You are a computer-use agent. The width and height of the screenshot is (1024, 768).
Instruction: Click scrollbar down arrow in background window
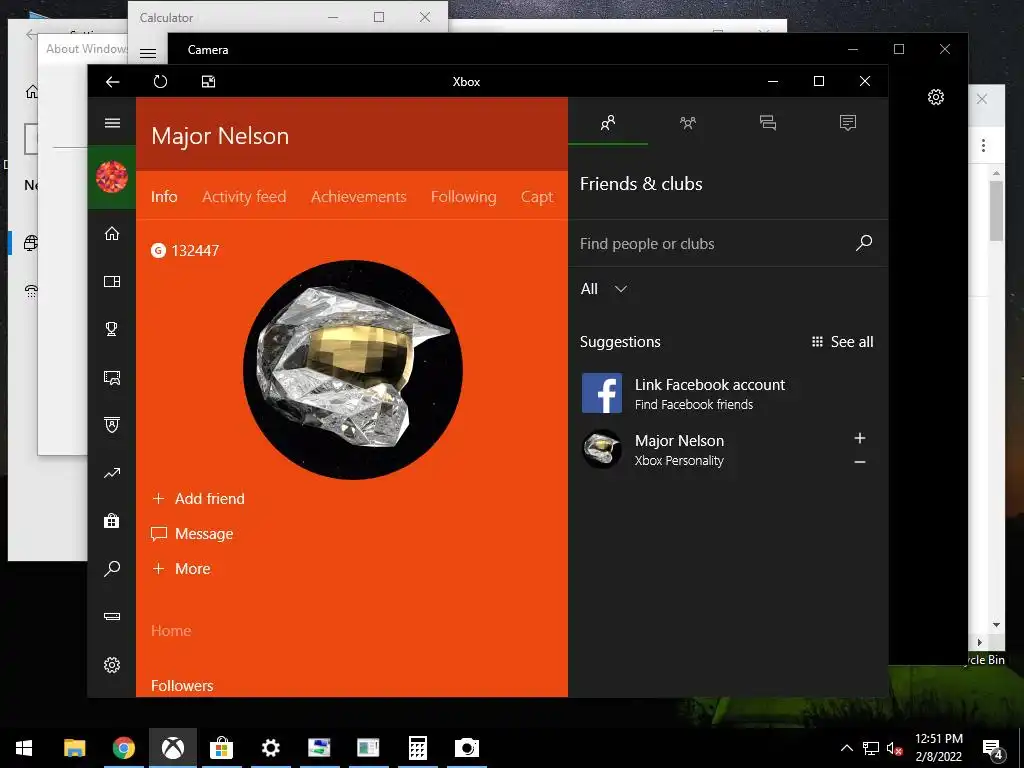[996, 625]
